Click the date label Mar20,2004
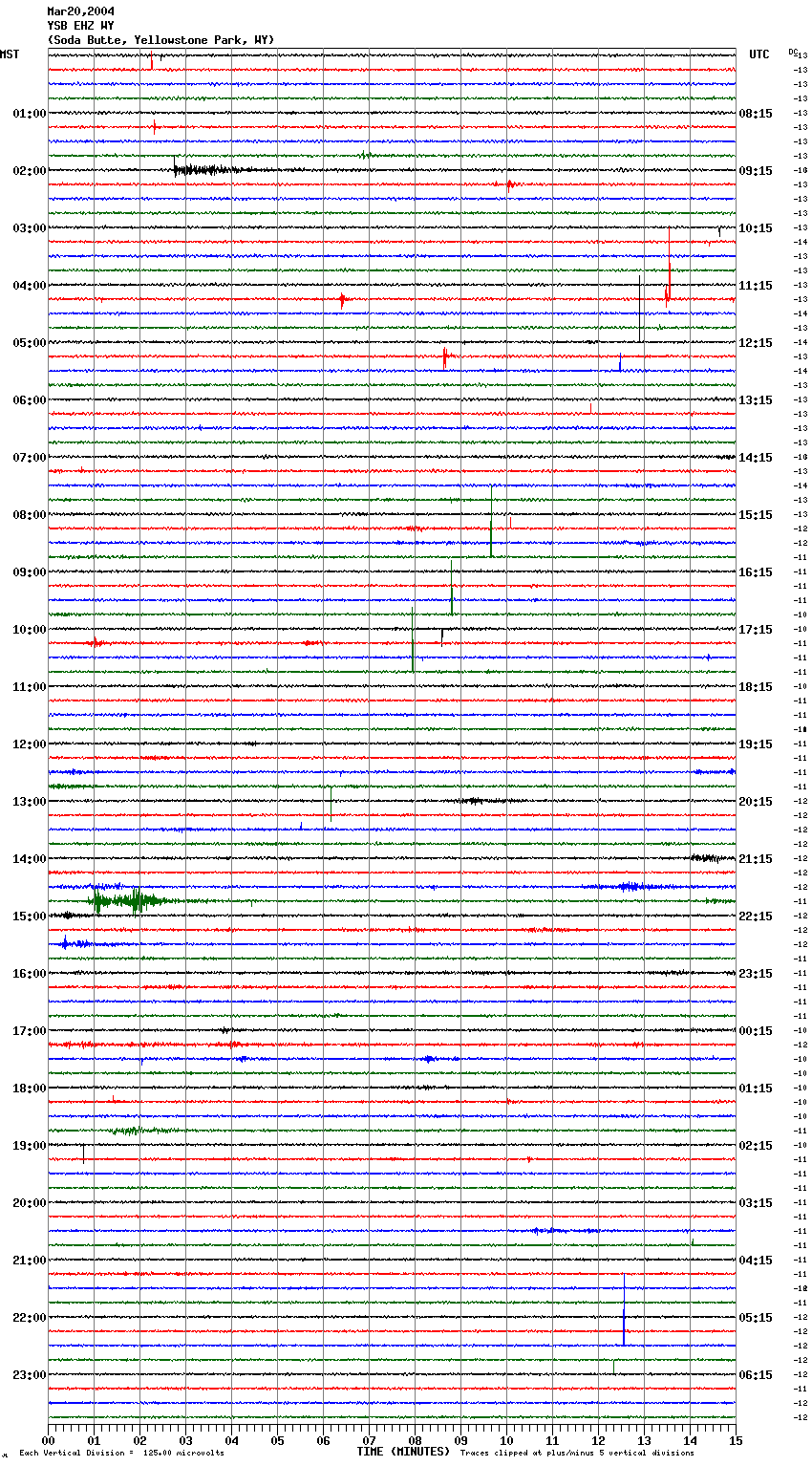The height and width of the screenshot is (1466, 812). [81, 11]
